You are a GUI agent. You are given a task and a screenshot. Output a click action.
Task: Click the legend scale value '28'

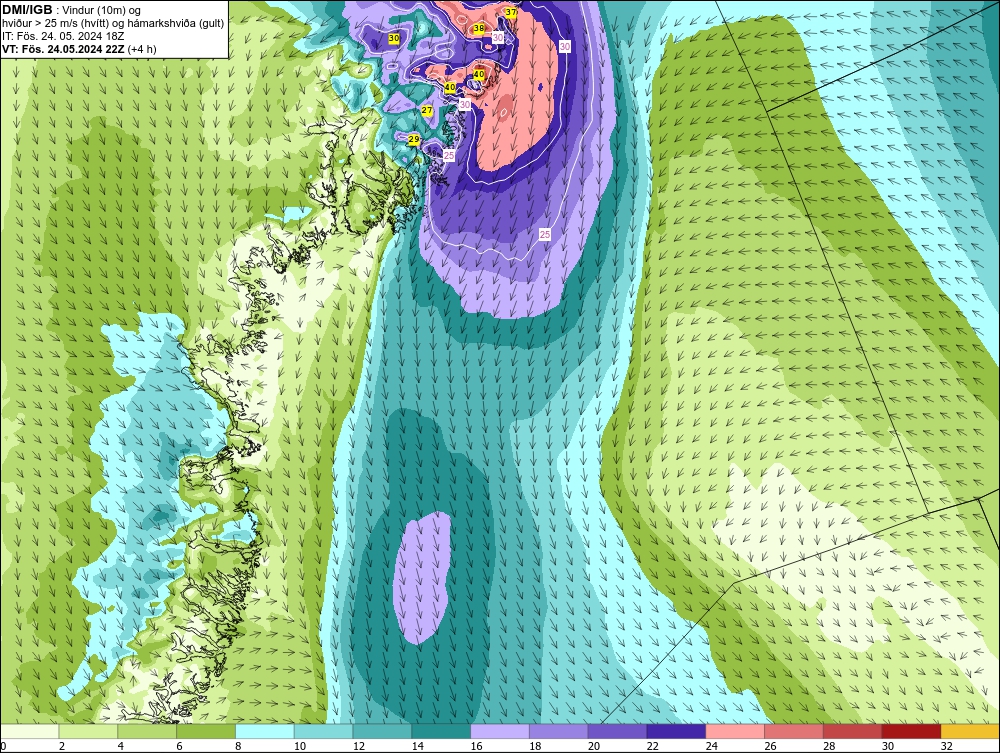click(x=829, y=746)
